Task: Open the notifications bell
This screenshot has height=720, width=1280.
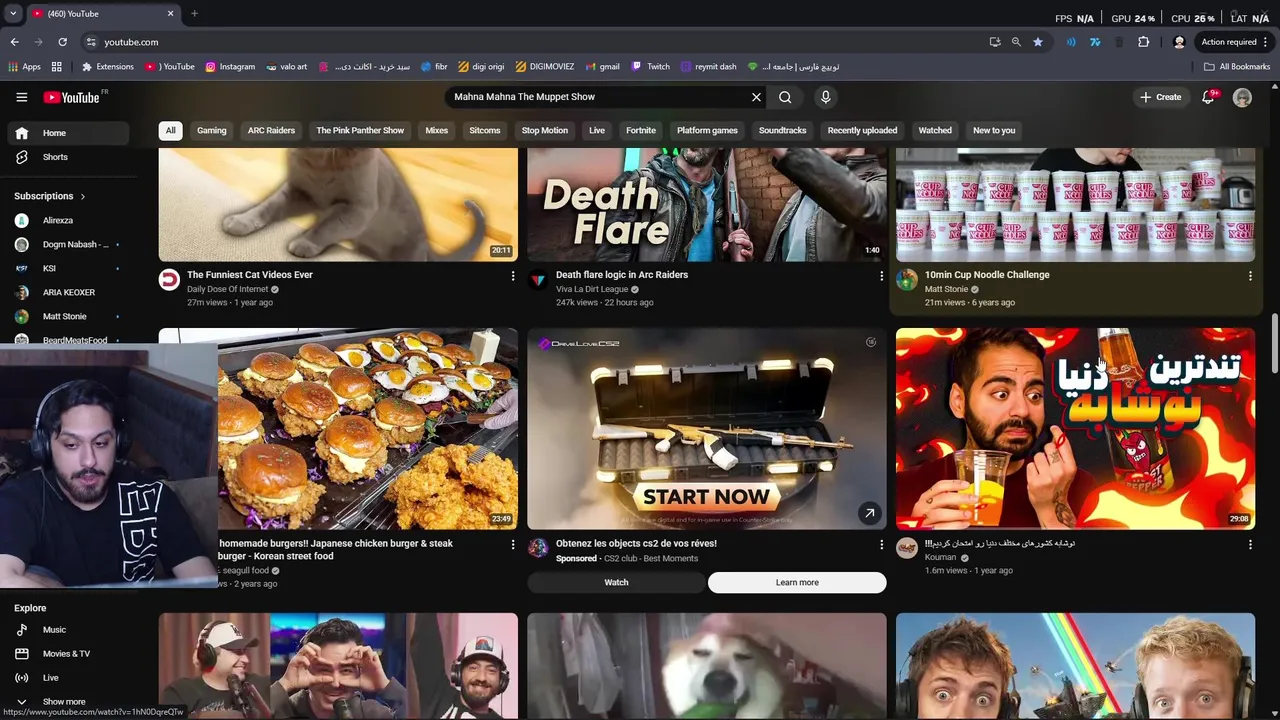Action: pos(1208,97)
